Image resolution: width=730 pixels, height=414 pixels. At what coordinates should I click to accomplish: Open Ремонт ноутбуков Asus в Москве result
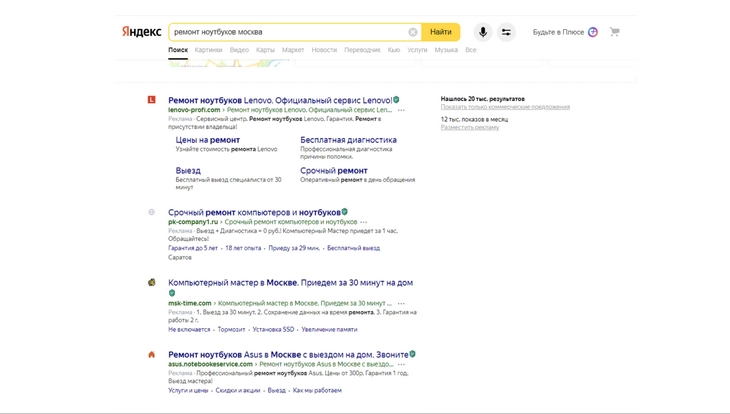(x=288, y=354)
